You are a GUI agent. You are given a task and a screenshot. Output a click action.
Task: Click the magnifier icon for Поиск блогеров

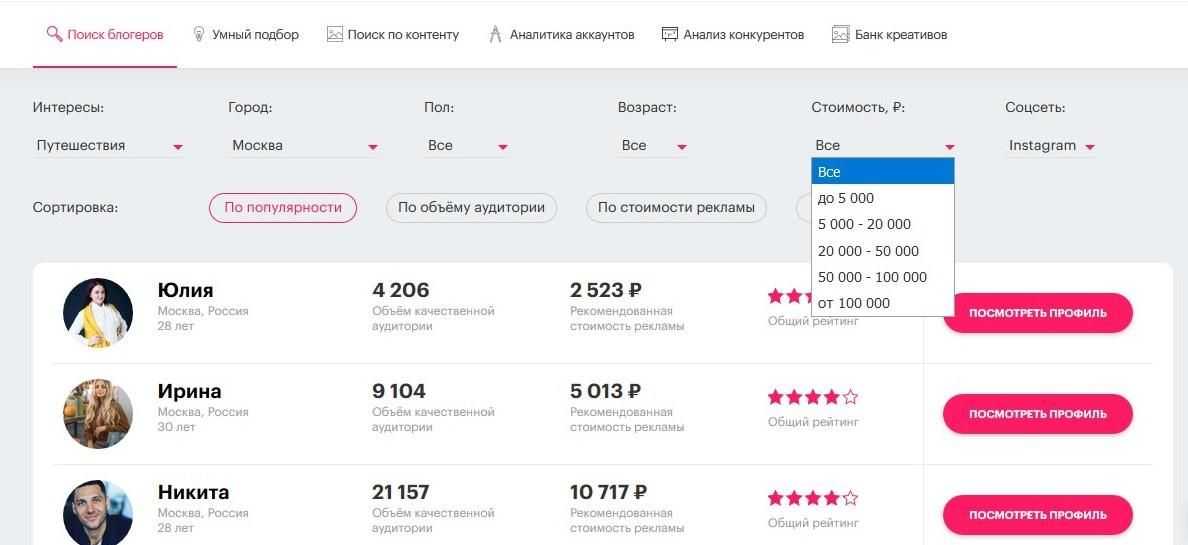pyautogui.click(x=54, y=34)
